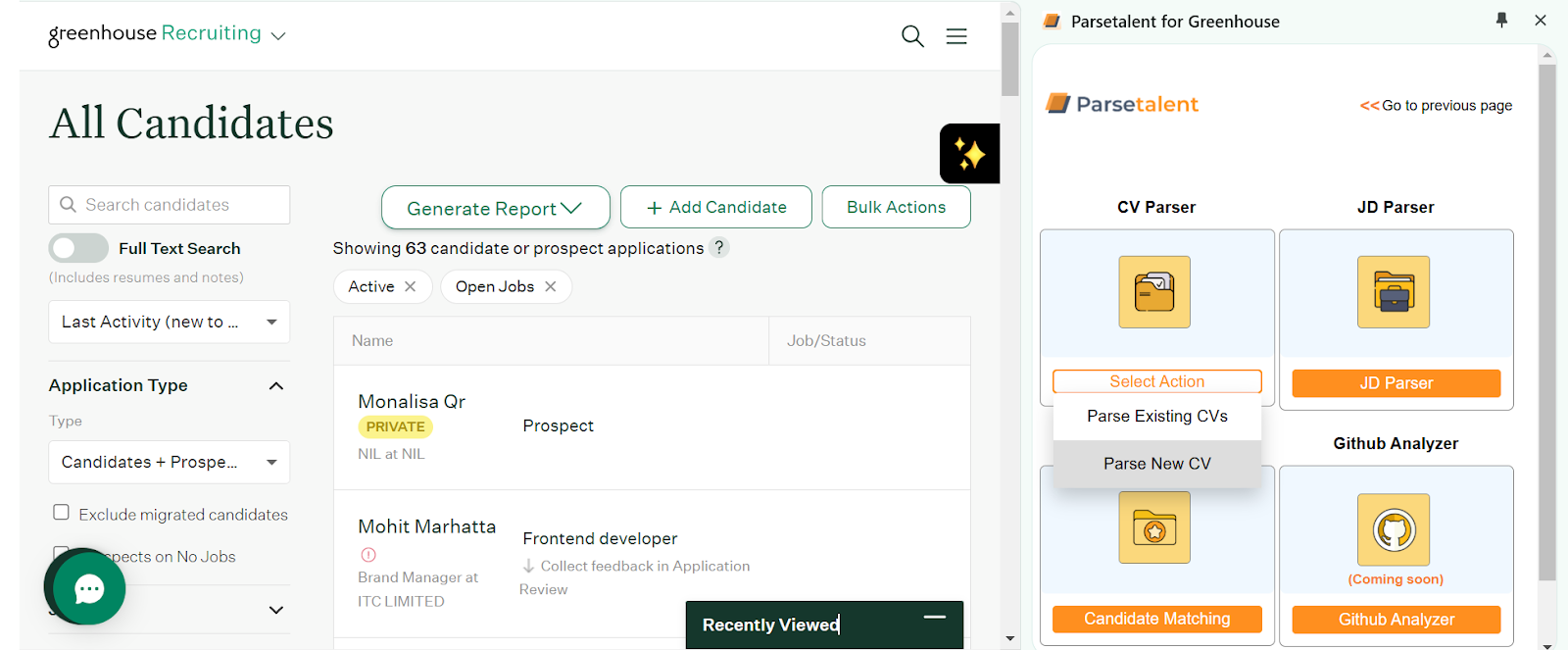Select Parse Existing CVs option
The image size is (1568, 650).
(x=1156, y=417)
